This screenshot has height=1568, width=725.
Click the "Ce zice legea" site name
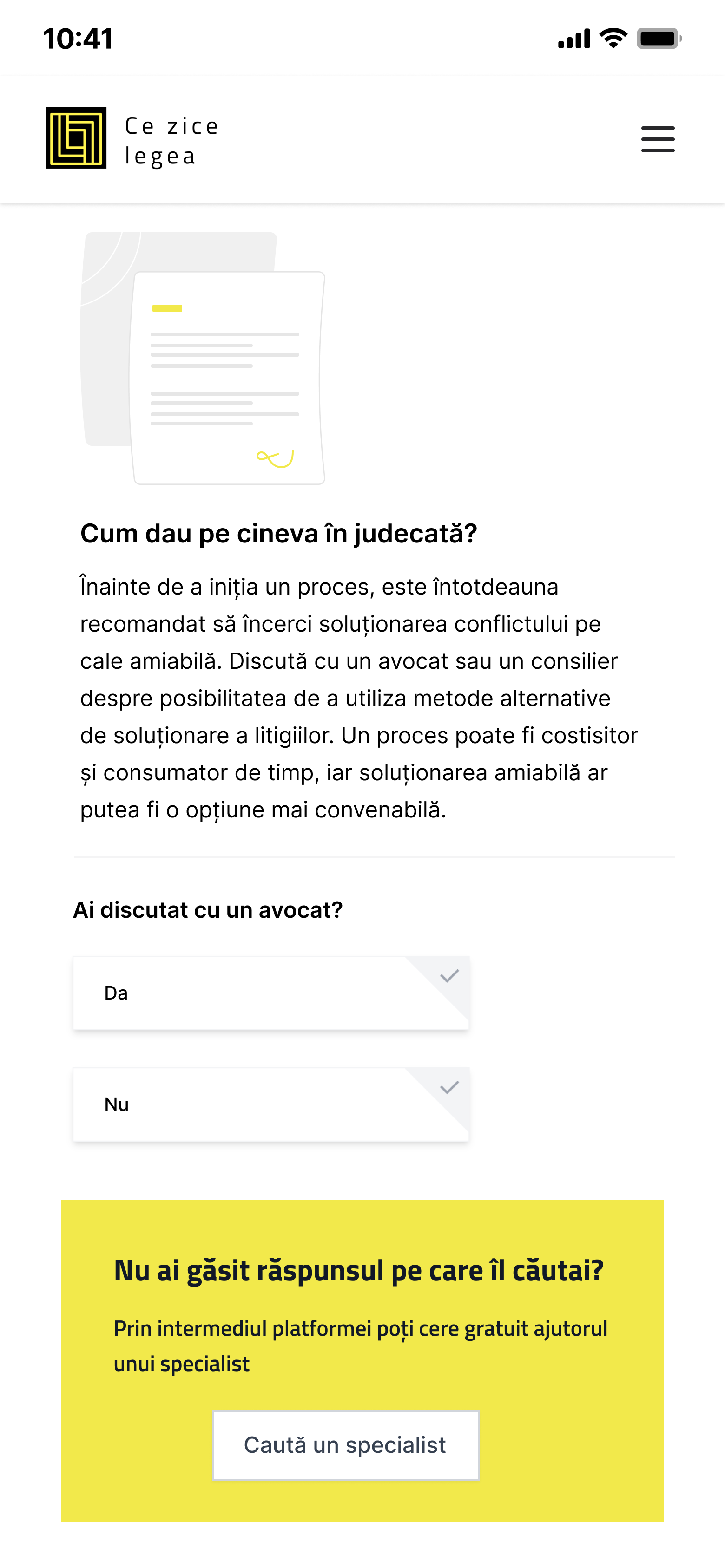pos(171,141)
